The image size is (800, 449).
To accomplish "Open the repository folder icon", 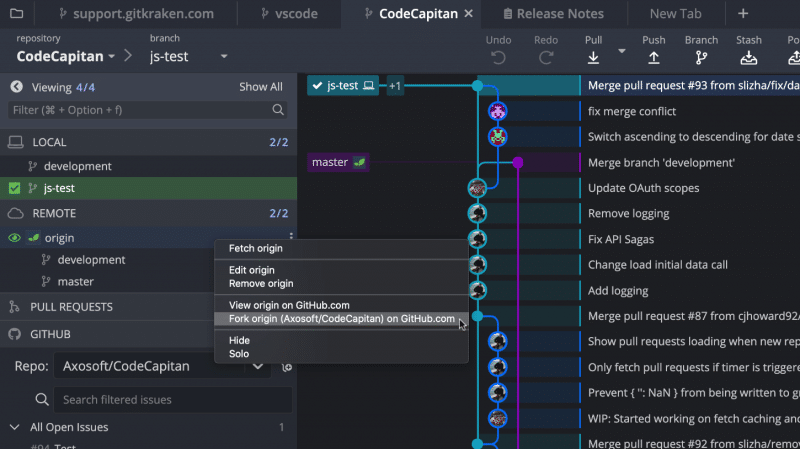I will coord(16,13).
